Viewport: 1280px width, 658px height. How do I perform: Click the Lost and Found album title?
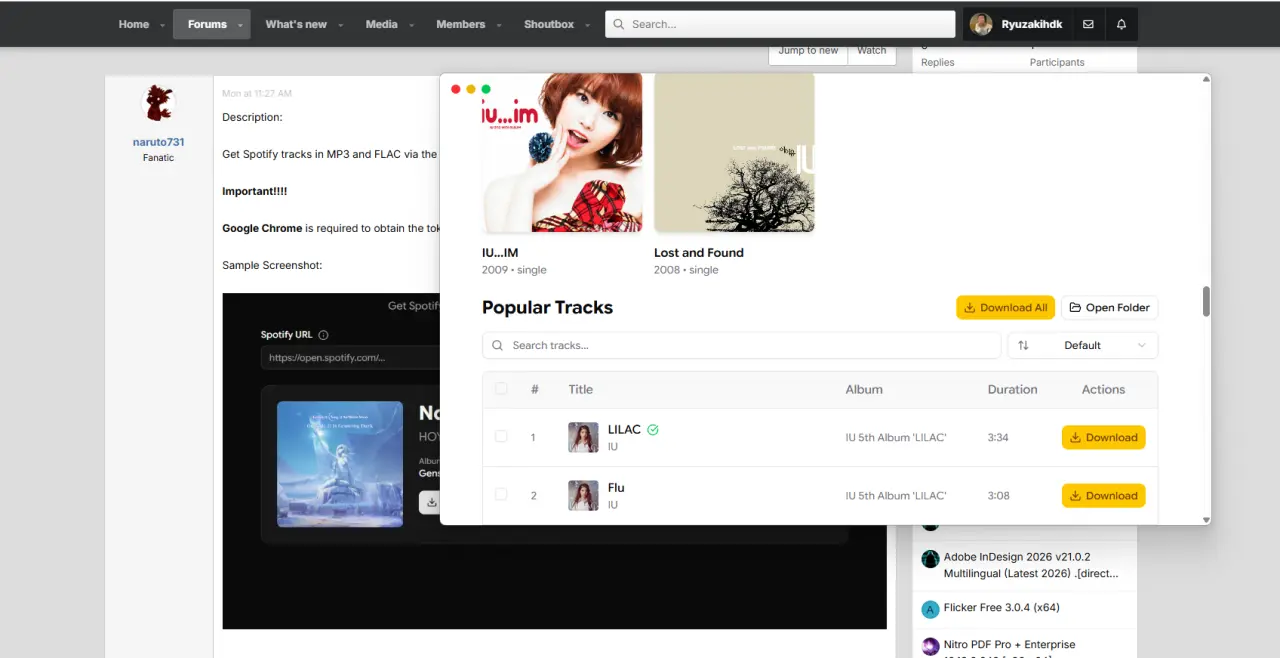(699, 253)
